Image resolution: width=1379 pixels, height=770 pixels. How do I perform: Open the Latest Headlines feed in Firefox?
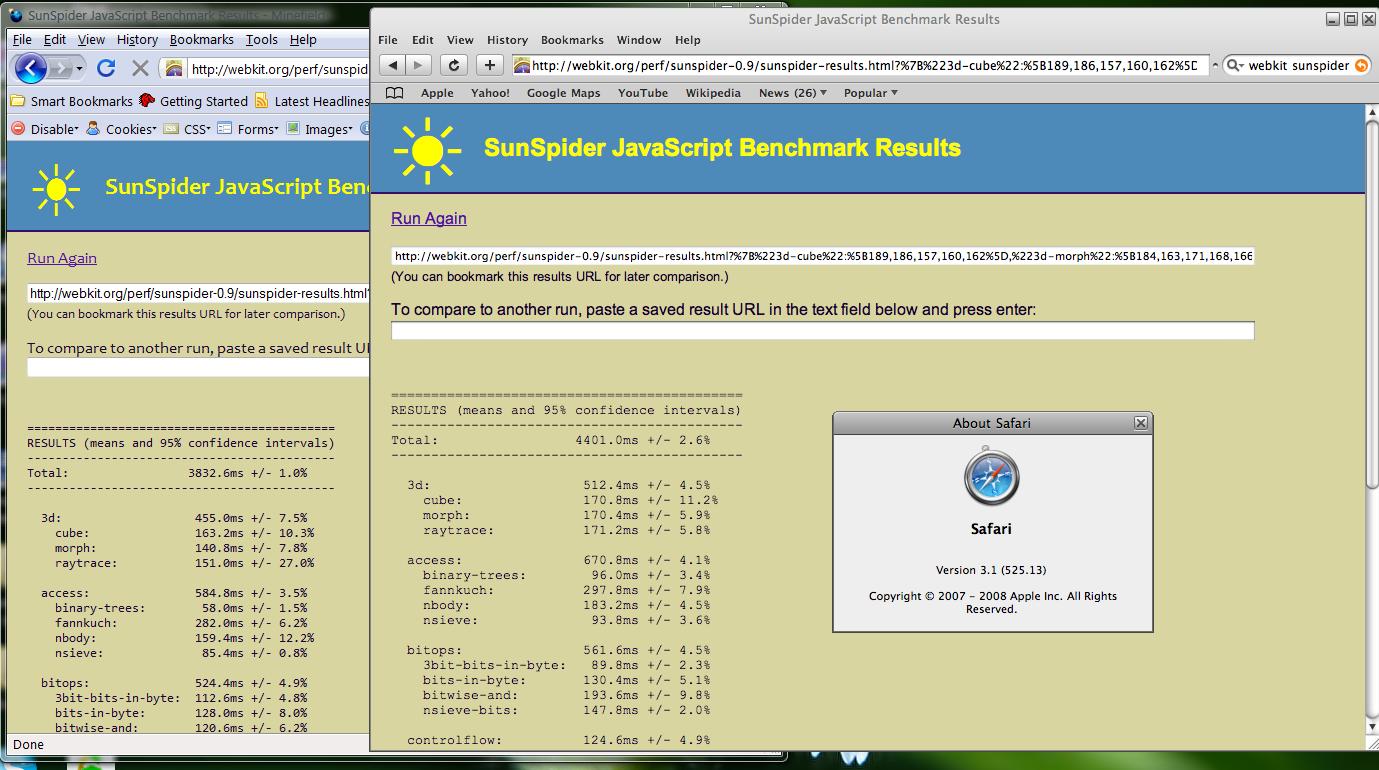pyautogui.click(x=312, y=101)
